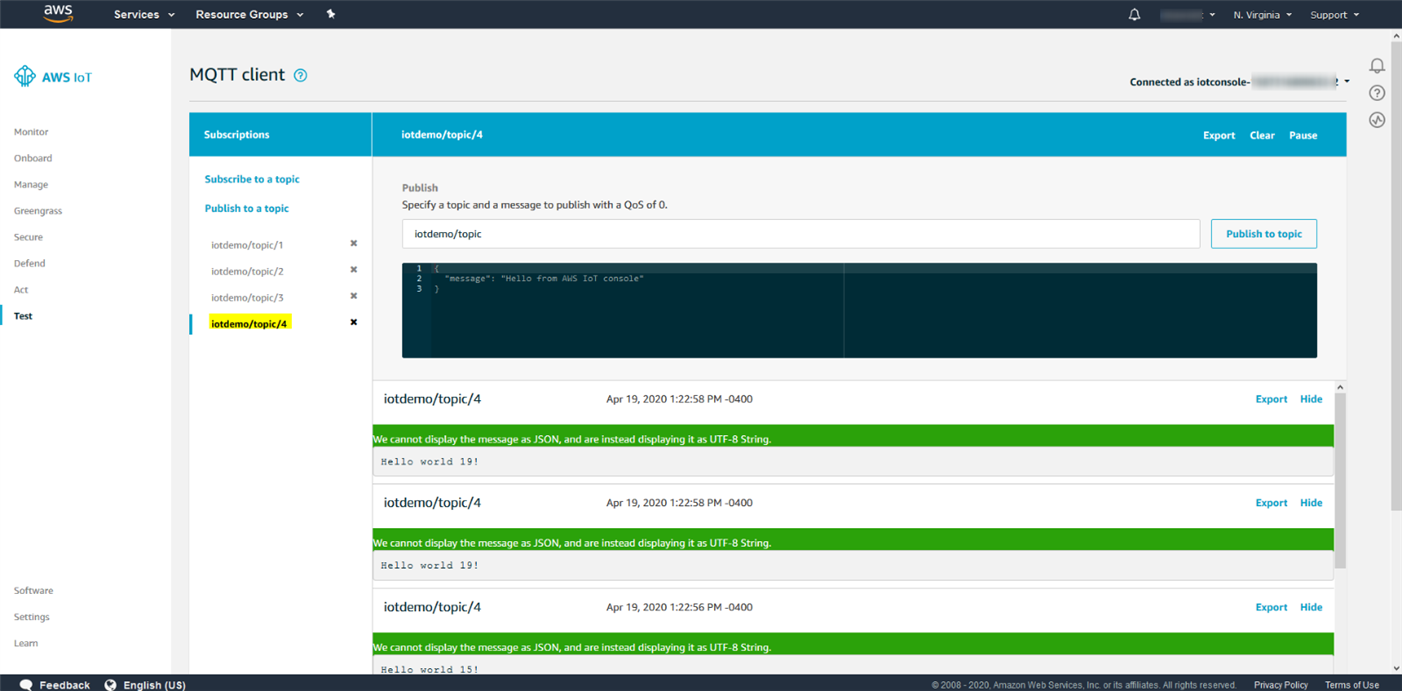This screenshot has width=1402, height=691.
Task: Open Act section in sidebar
Action: (21, 290)
